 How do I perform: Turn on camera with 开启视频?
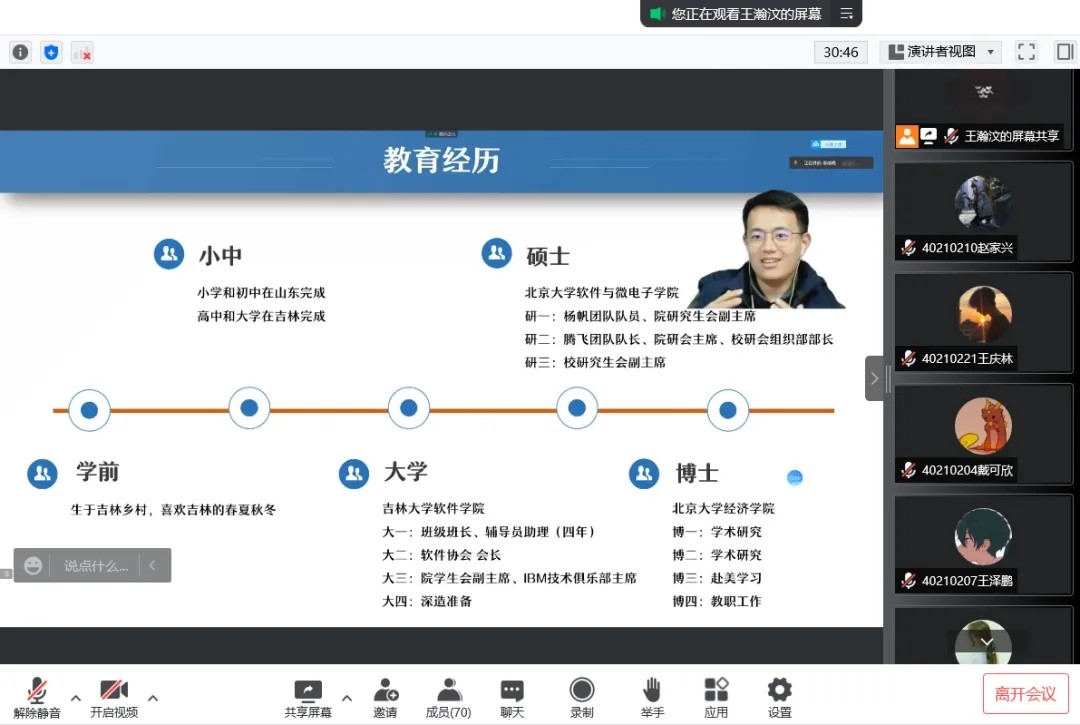coord(113,697)
